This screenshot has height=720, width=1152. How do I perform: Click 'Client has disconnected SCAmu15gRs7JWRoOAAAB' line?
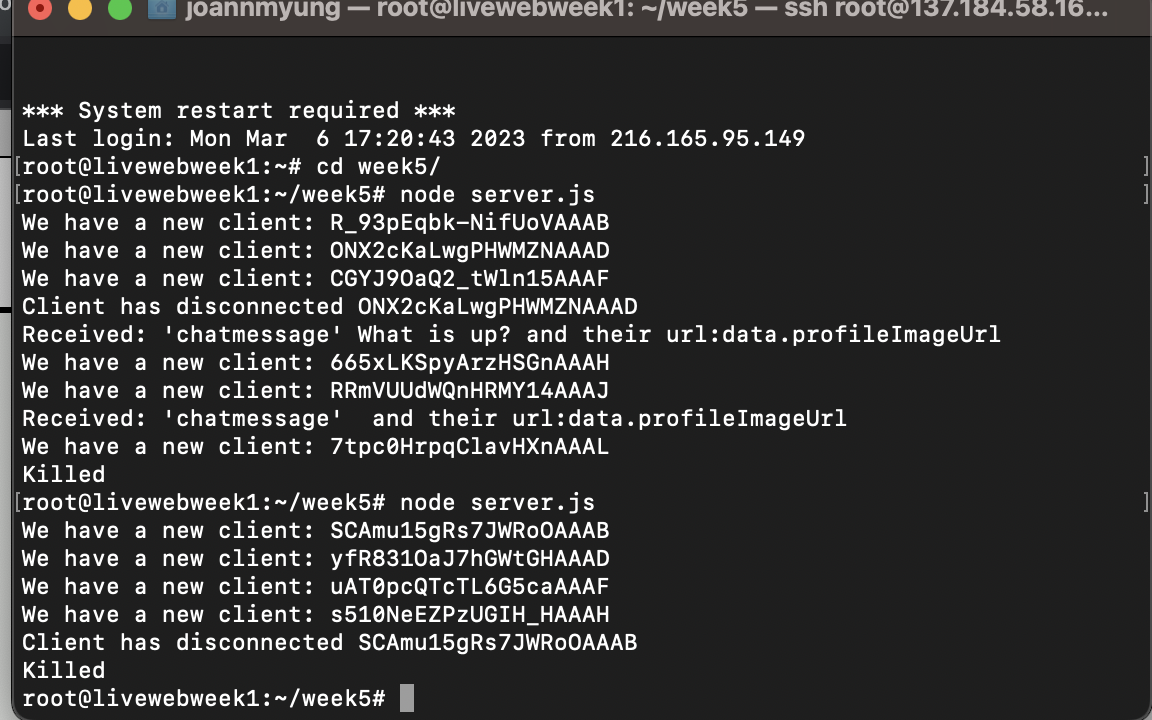[329, 642]
